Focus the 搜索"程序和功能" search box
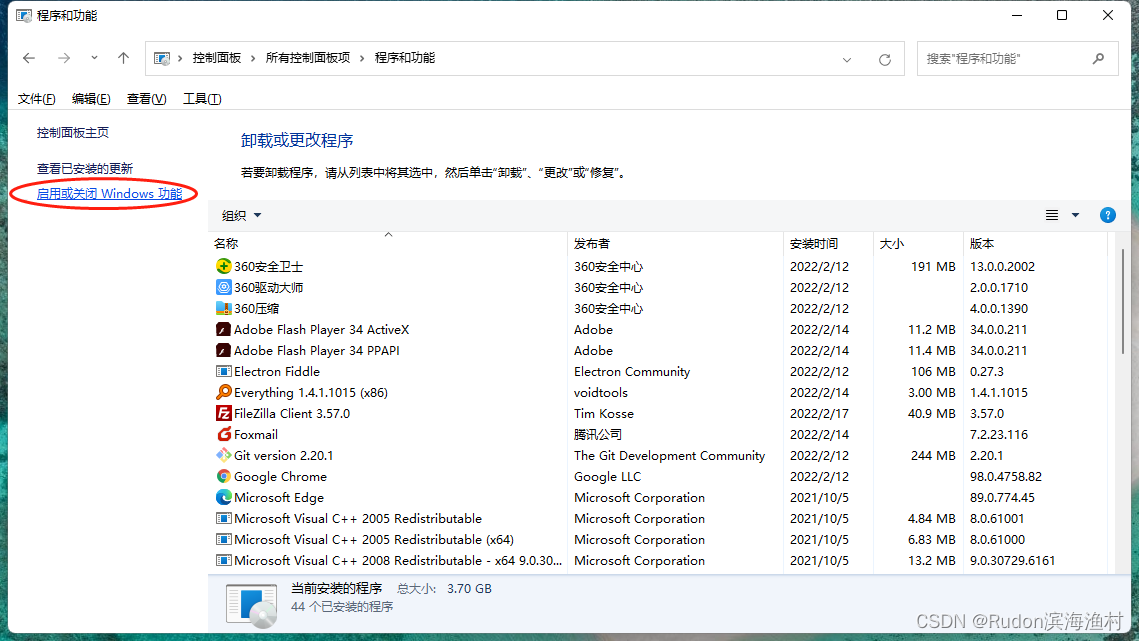 pyautogui.click(x=1017, y=58)
